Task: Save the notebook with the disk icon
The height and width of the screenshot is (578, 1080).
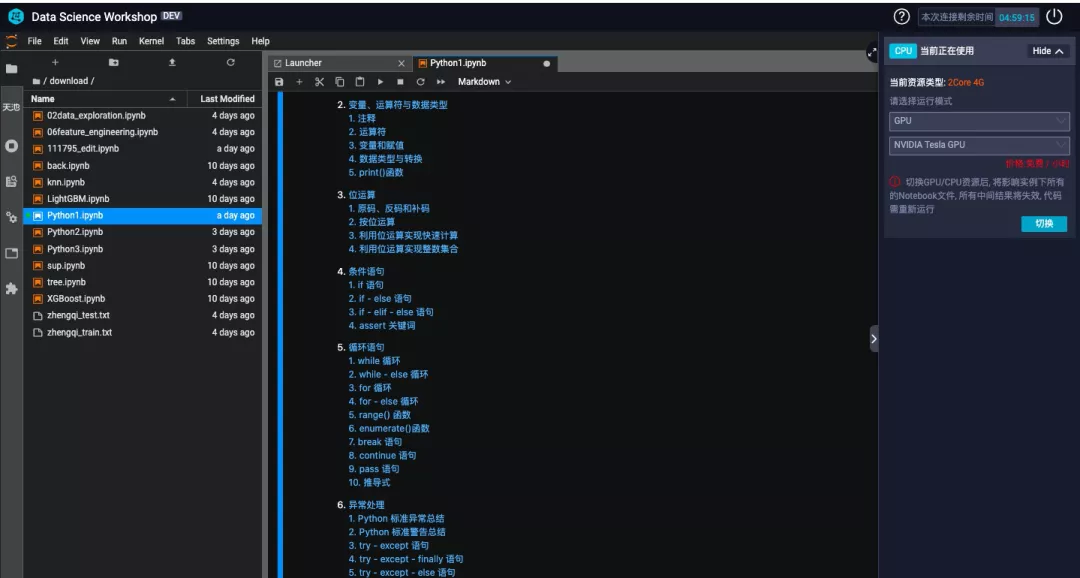Action: tap(279, 81)
